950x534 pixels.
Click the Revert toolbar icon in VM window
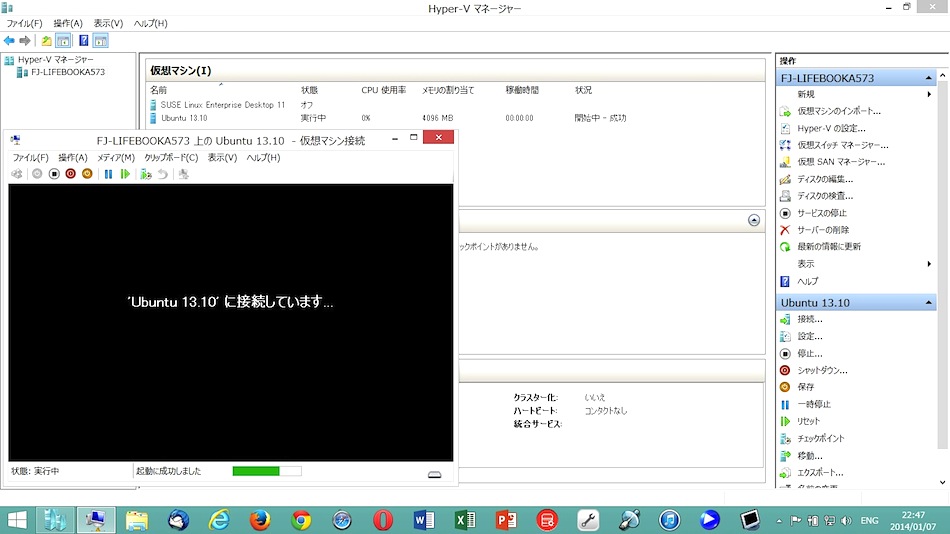tap(162, 174)
